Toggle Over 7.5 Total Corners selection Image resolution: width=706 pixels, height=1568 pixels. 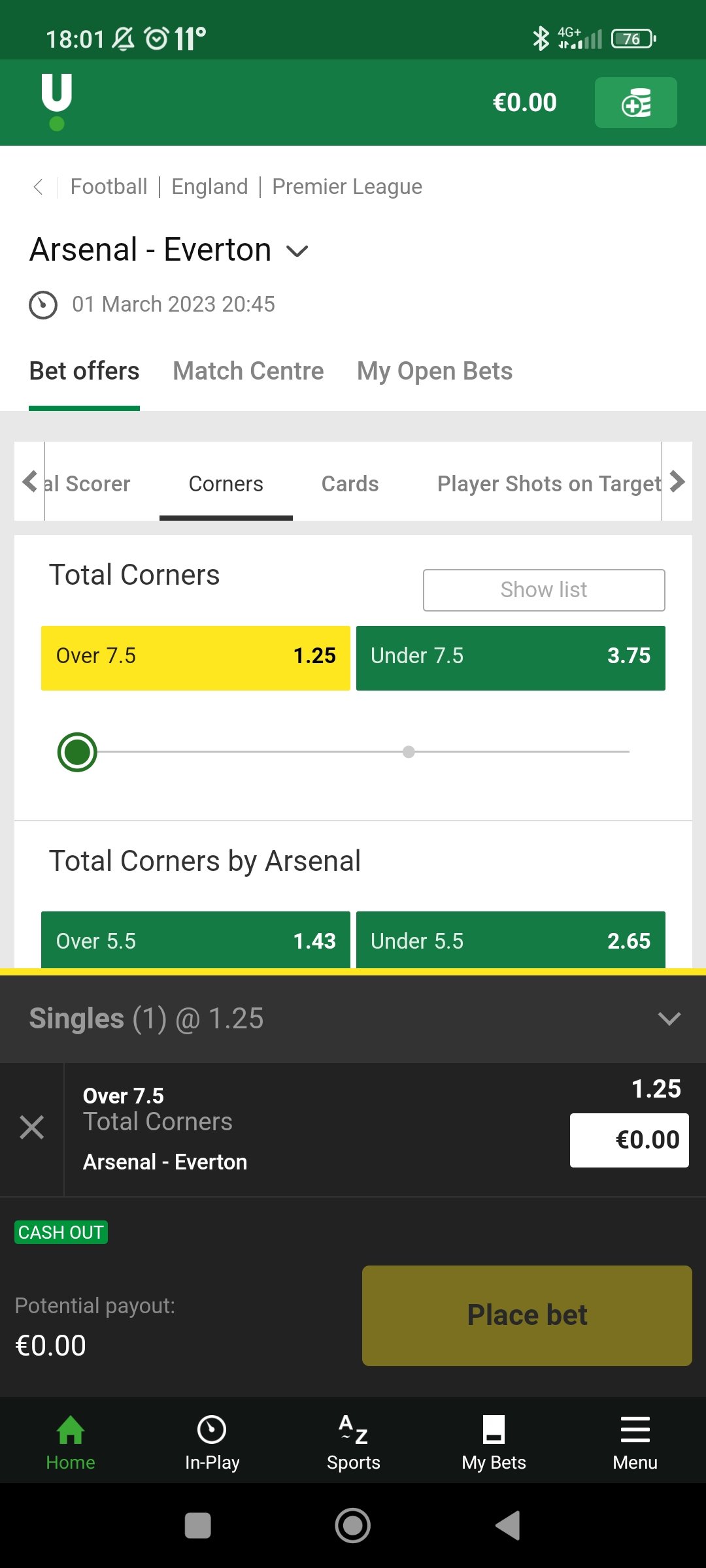point(195,658)
